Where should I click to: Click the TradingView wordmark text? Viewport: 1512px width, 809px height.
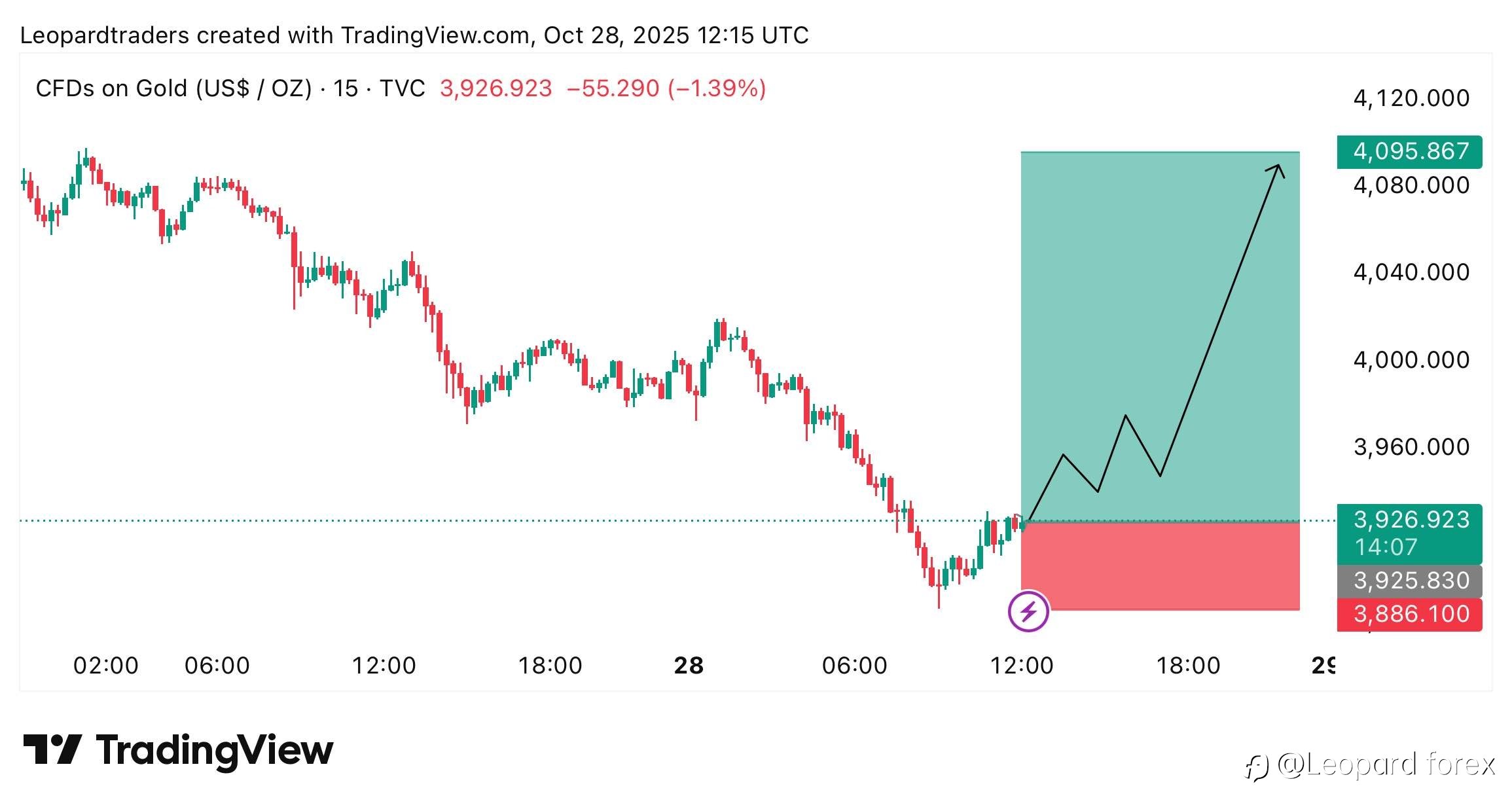(x=215, y=750)
